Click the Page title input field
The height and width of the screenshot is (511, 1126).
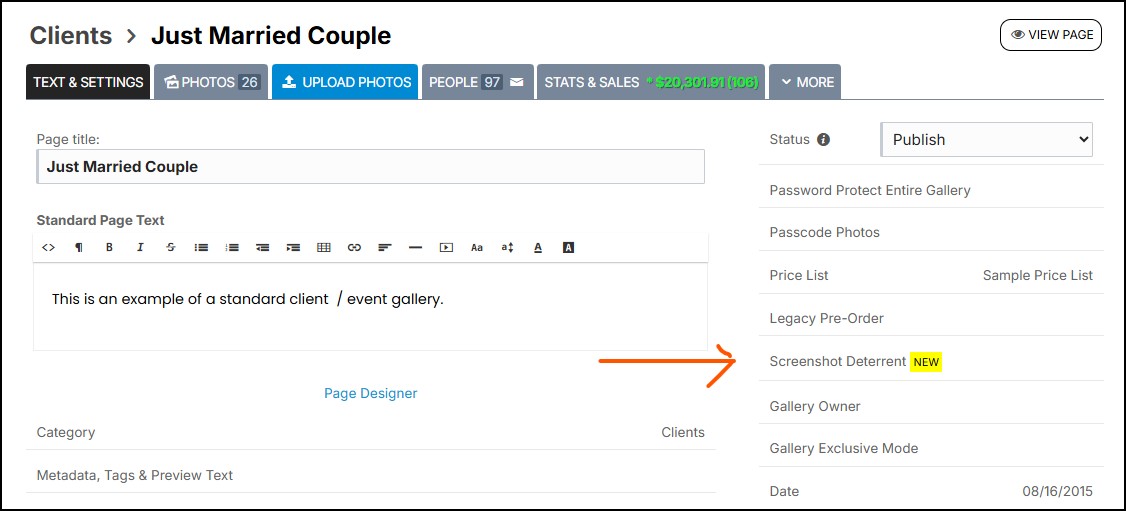[x=370, y=167]
